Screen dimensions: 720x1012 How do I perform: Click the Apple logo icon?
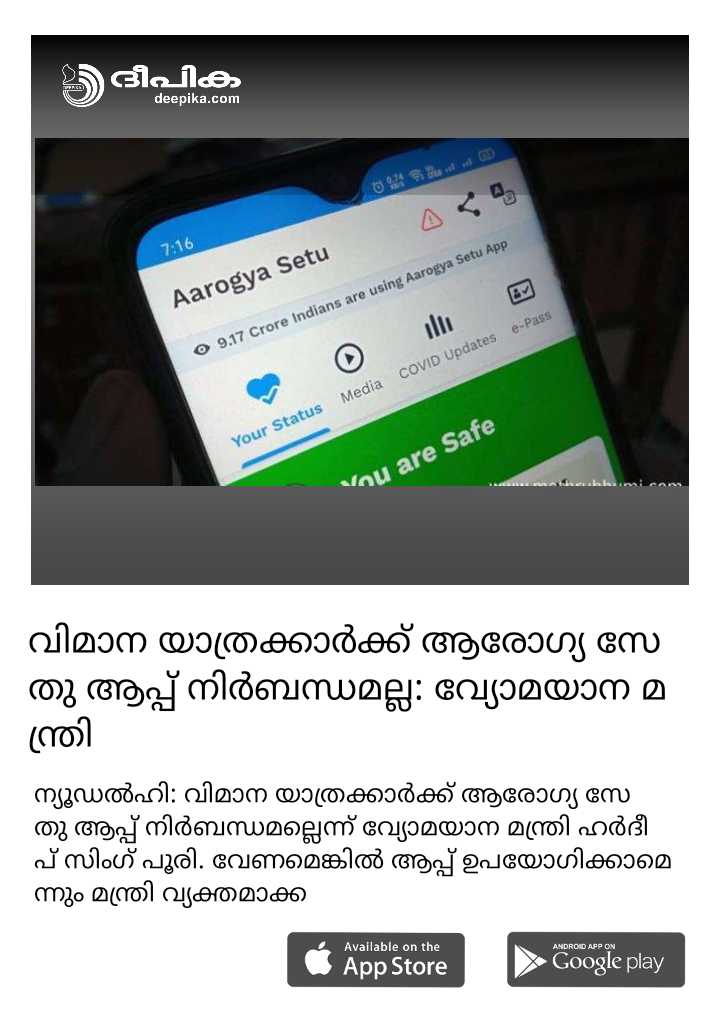click(318, 958)
